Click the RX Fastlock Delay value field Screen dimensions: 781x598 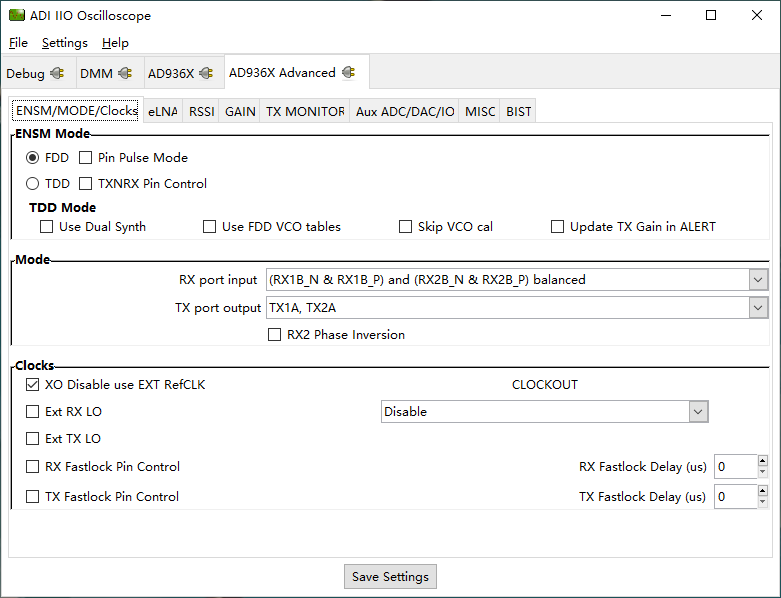[x=736, y=467]
